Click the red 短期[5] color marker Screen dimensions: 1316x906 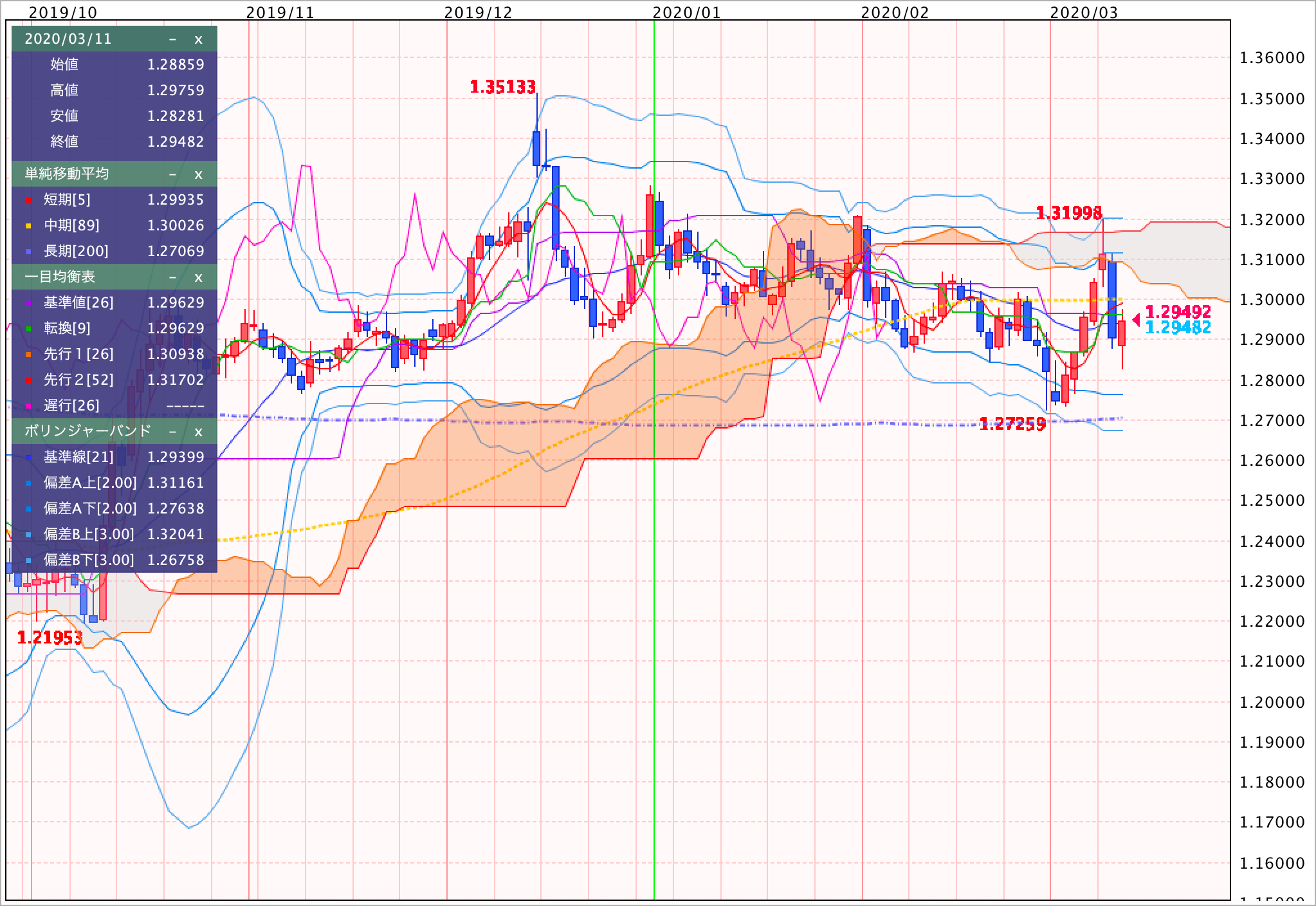click(x=28, y=201)
